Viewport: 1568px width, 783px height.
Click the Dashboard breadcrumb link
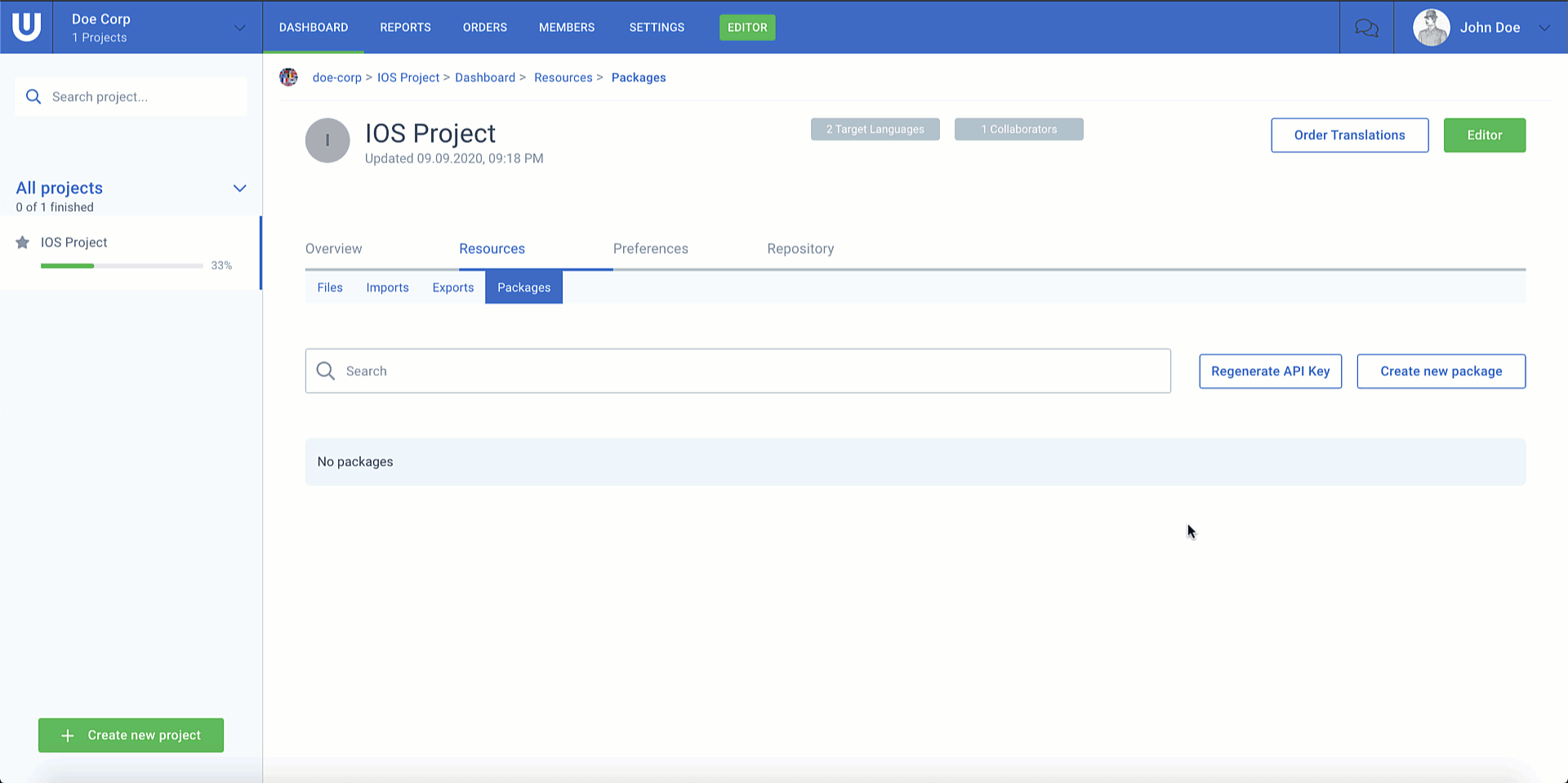(485, 78)
